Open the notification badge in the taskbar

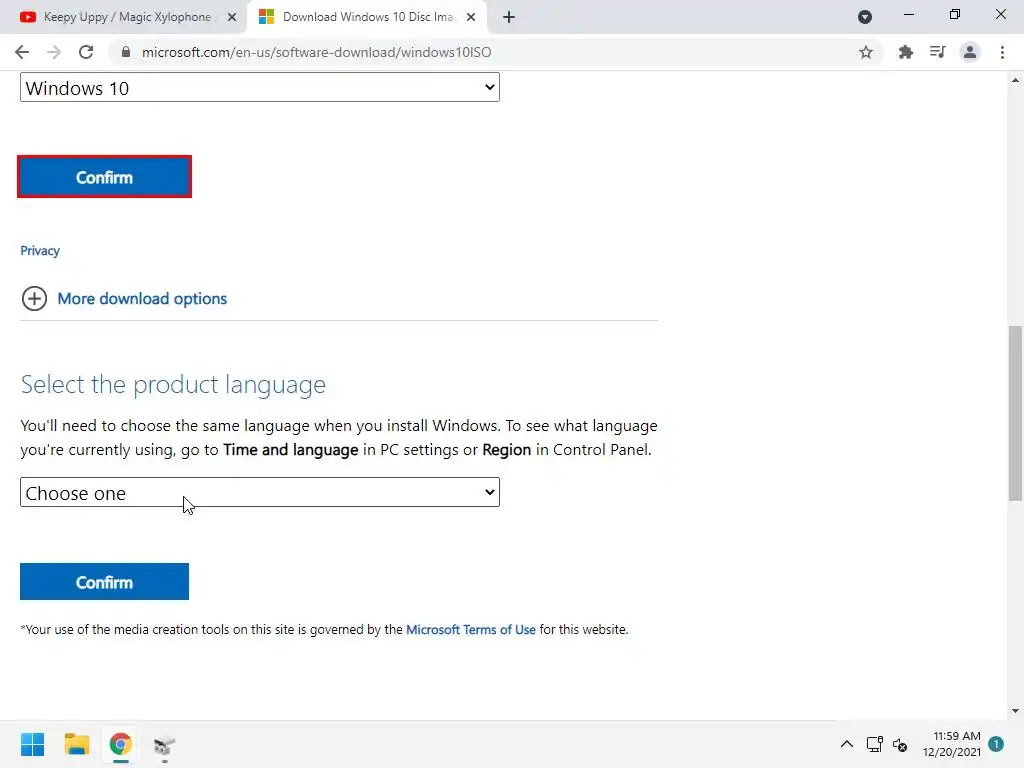(x=996, y=744)
